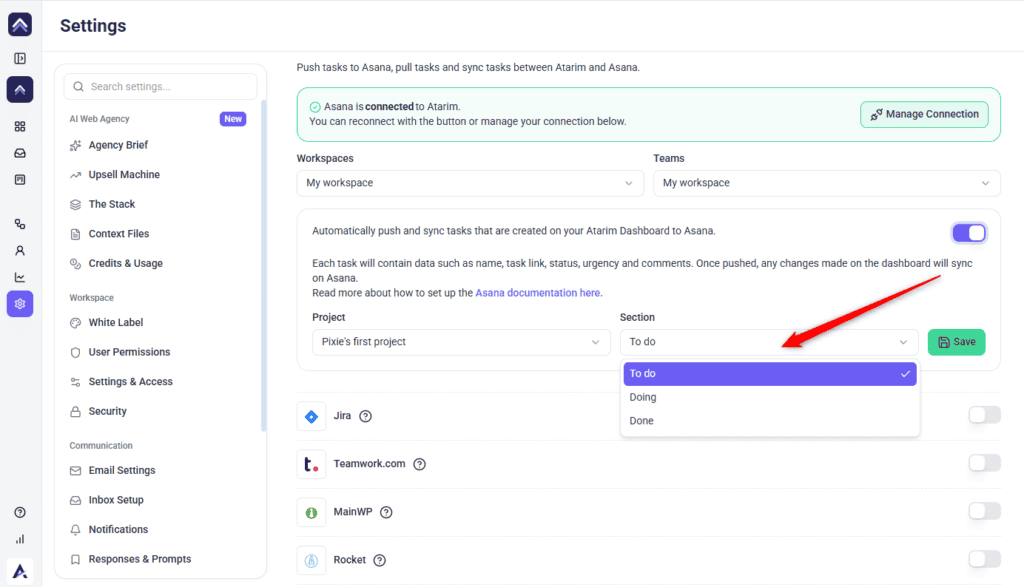Expand the Teams dropdown
The height and width of the screenshot is (587, 1024).
[x=827, y=183]
